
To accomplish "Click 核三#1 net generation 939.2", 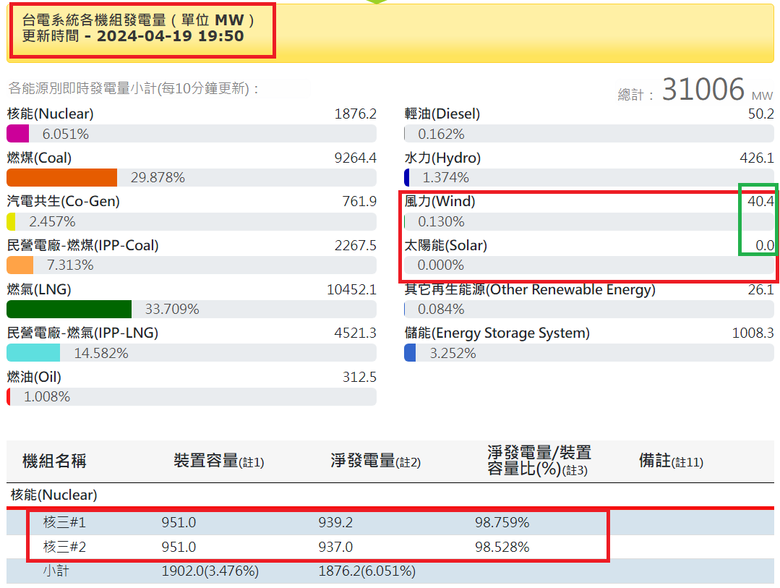I will (336, 522).
